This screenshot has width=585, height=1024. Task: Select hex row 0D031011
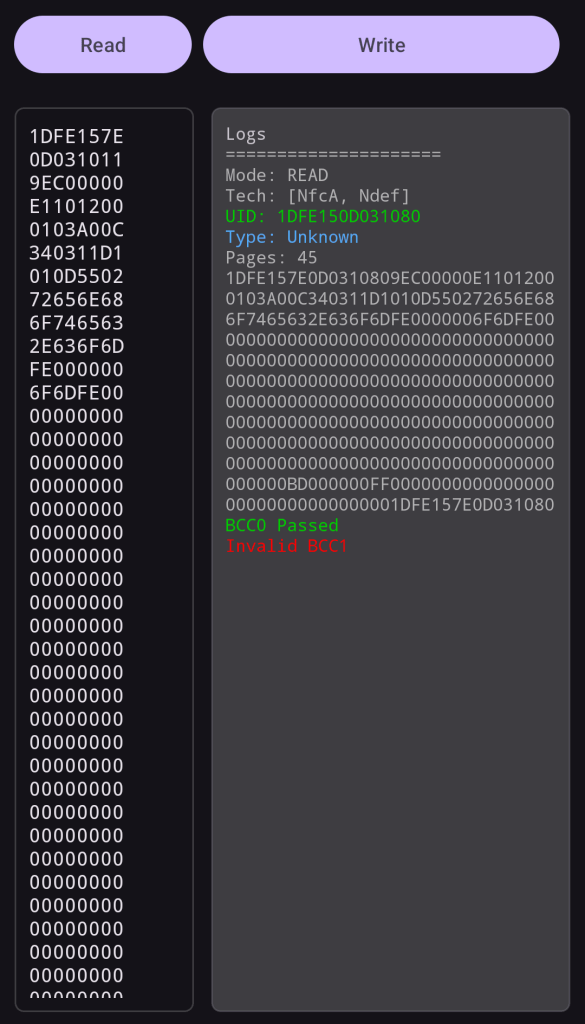[x=76, y=160]
